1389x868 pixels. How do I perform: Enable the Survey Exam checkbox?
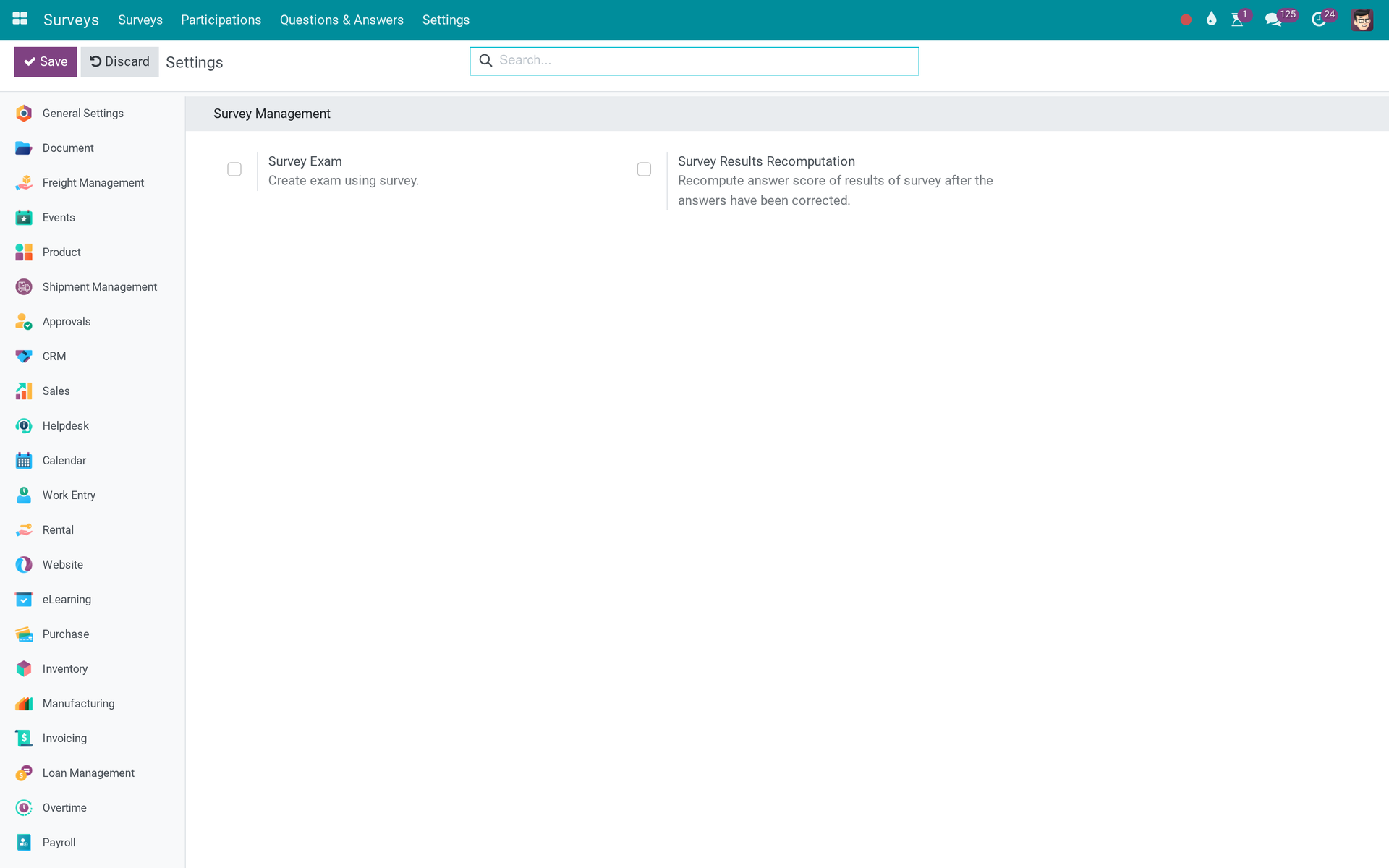pos(234,169)
